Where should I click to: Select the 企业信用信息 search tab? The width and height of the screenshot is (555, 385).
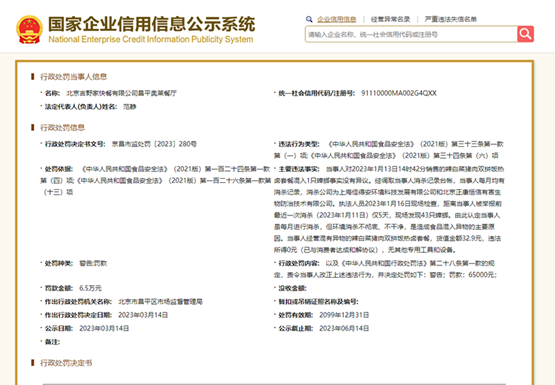point(336,19)
